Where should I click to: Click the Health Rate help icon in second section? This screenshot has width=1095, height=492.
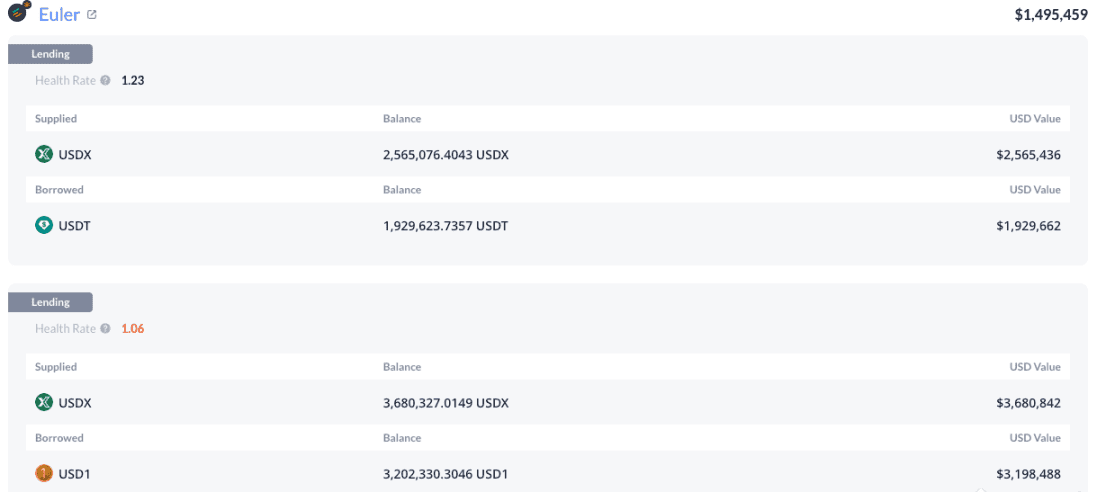pos(105,328)
